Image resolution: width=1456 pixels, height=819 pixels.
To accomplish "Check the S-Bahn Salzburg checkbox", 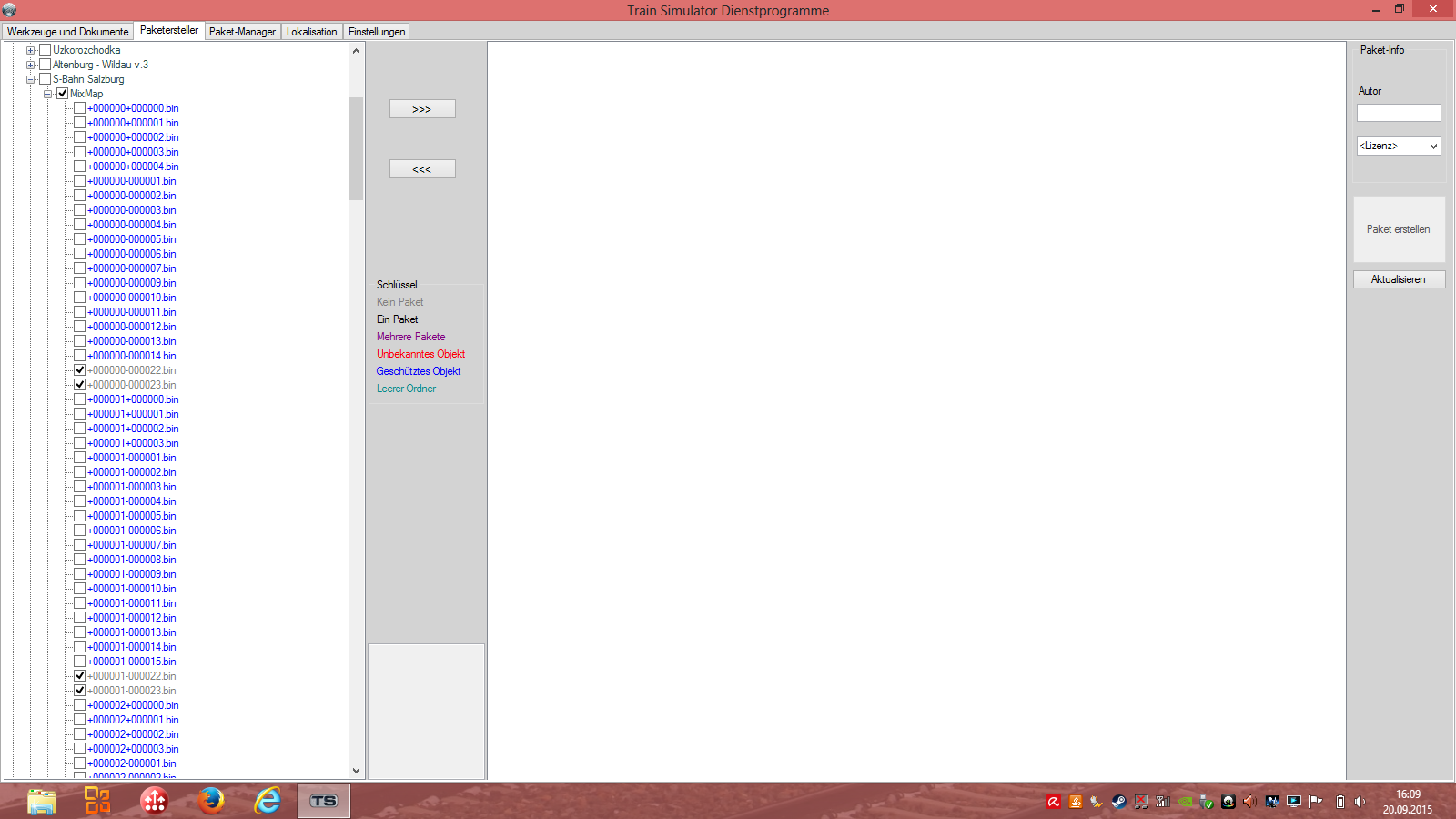I will [x=45, y=79].
